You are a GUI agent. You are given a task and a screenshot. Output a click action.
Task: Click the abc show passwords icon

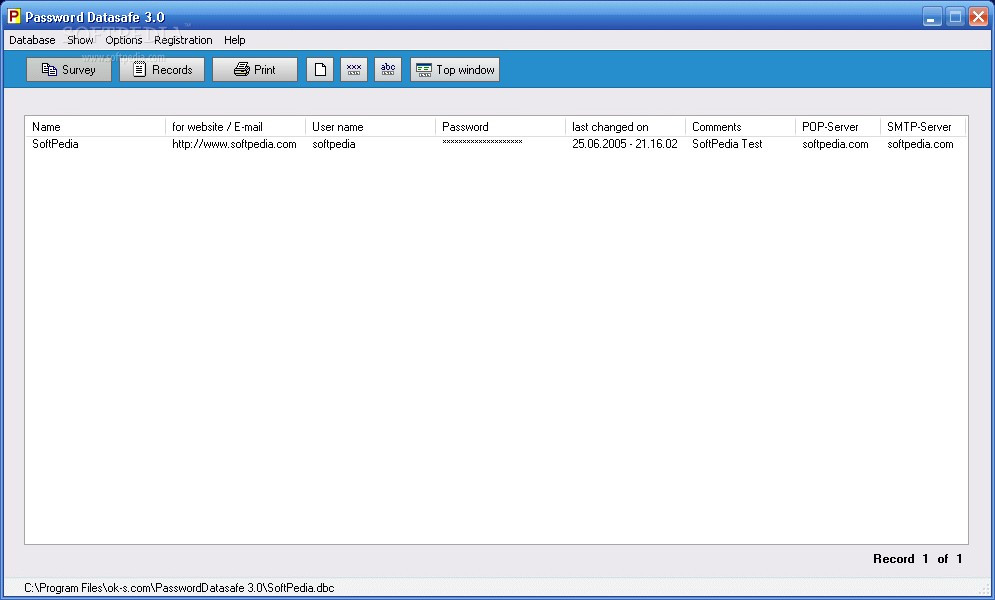click(x=388, y=70)
